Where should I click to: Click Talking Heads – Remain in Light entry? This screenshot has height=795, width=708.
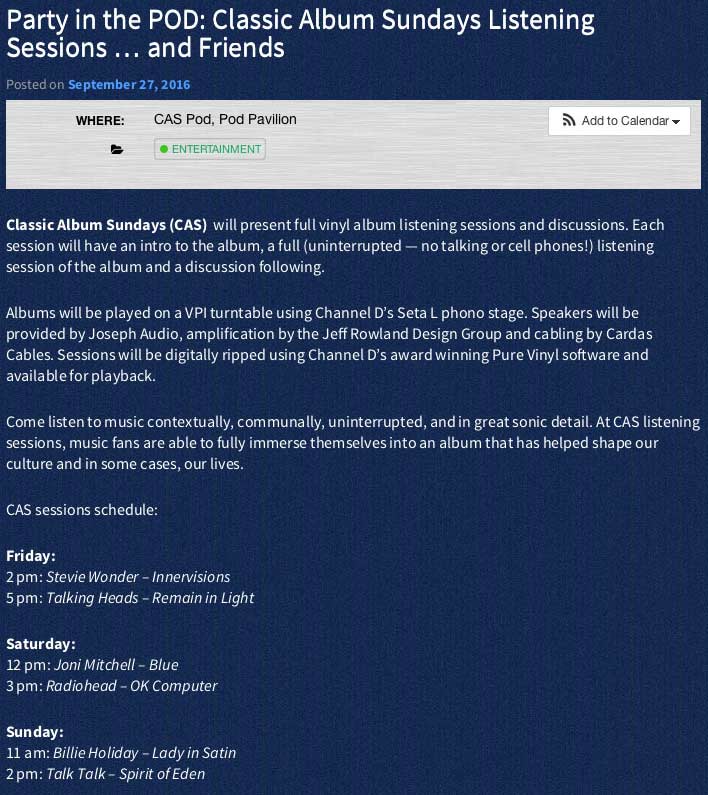coord(150,598)
